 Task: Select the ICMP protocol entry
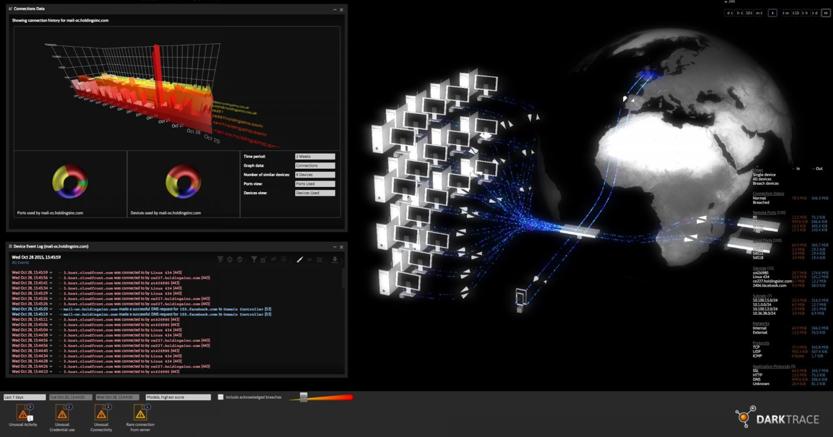tap(757, 356)
